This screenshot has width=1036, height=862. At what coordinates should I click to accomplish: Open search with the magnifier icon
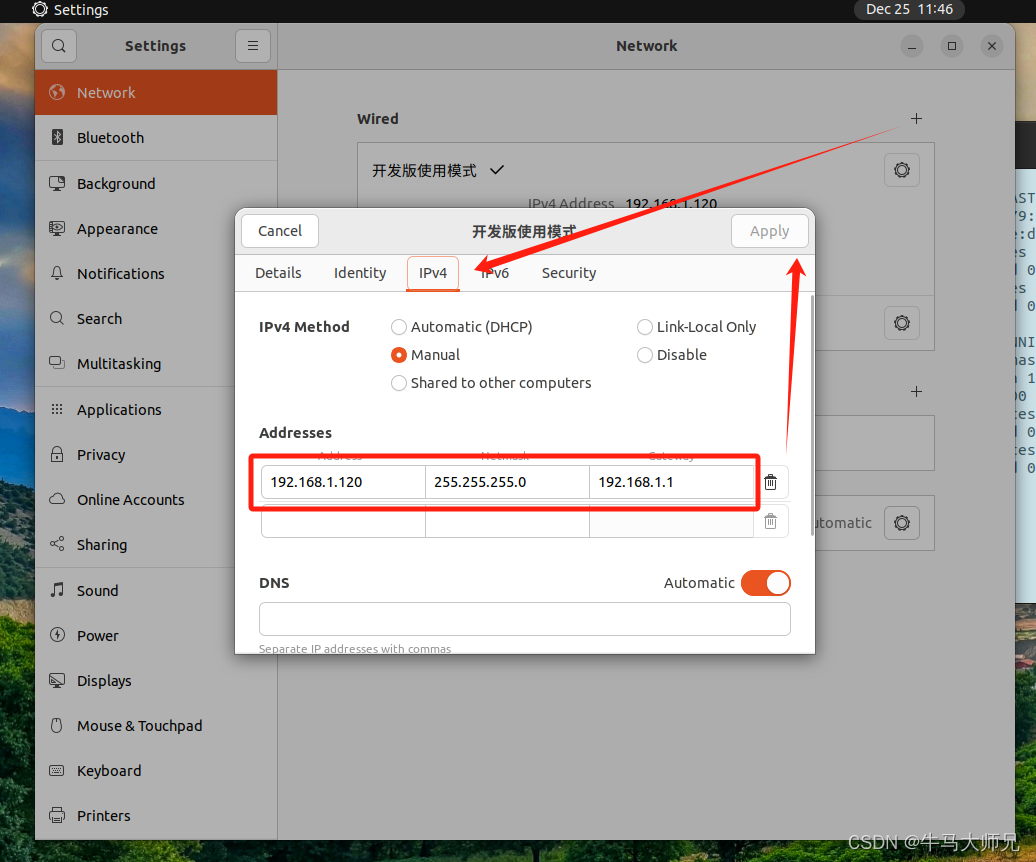[58, 45]
